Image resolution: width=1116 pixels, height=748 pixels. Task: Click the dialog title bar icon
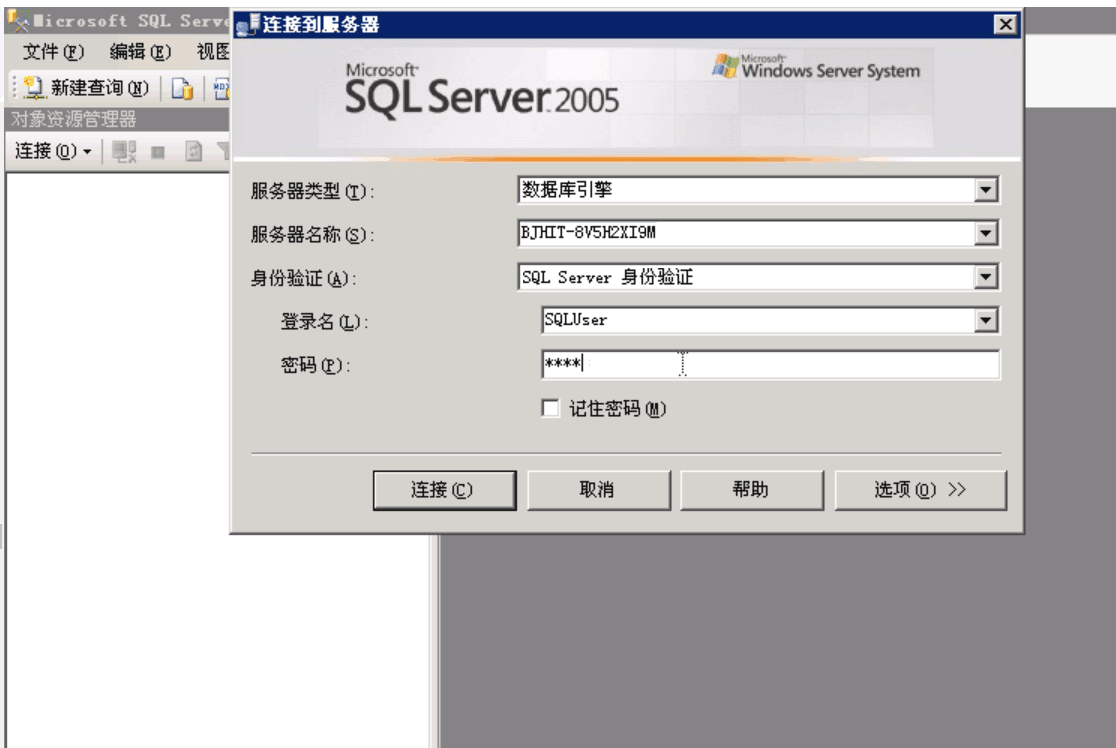(248, 24)
